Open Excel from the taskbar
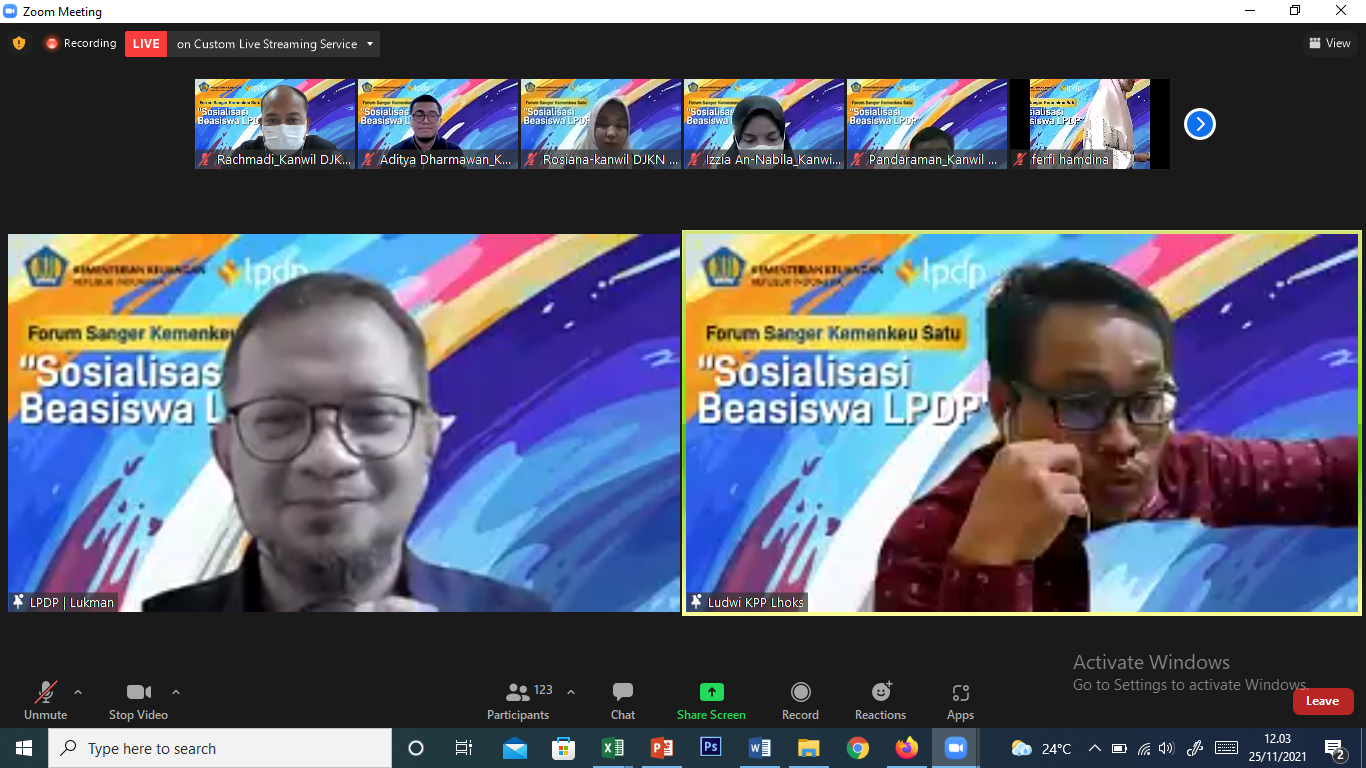 coord(613,748)
